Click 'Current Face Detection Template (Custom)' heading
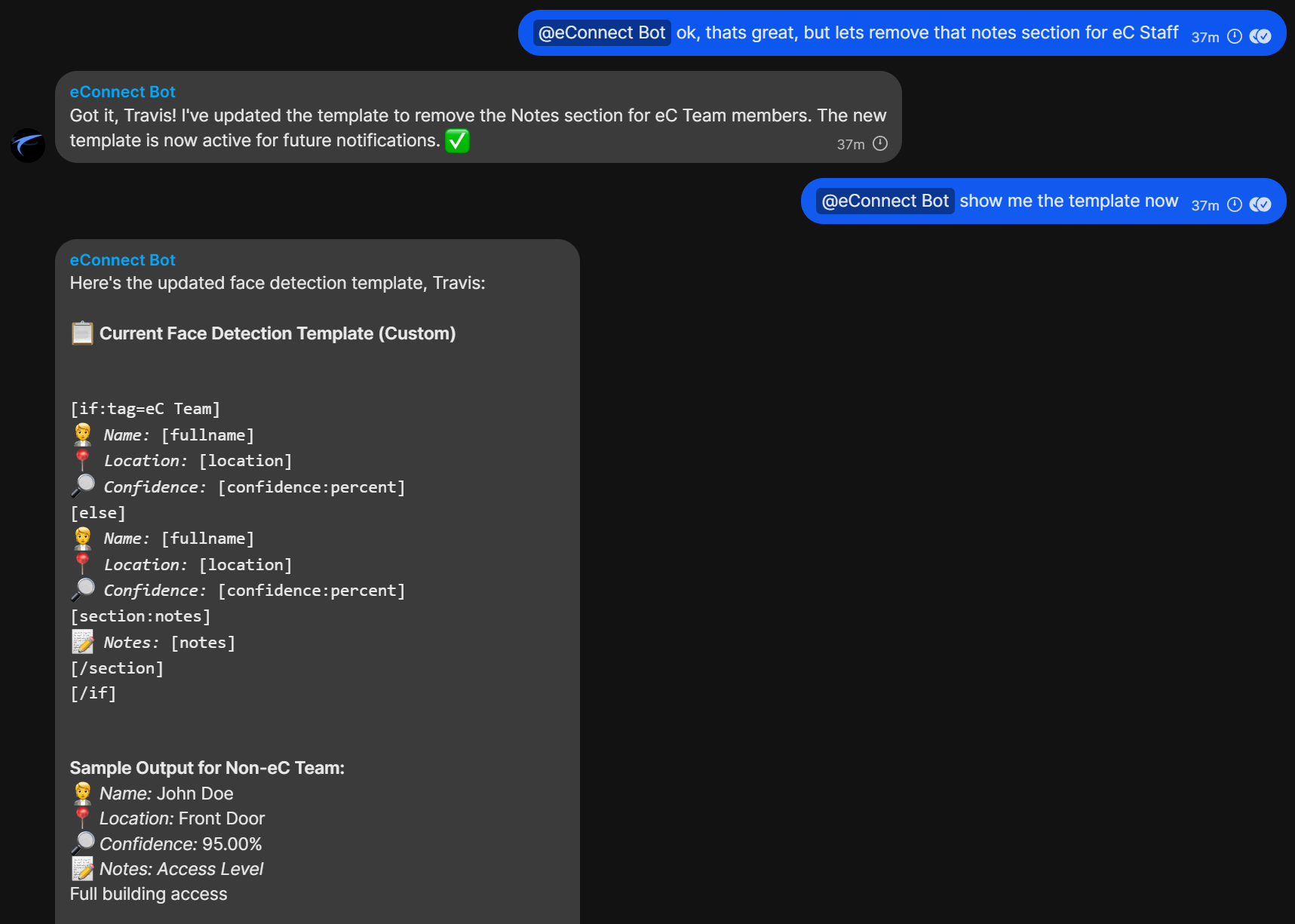This screenshot has width=1295, height=924. click(277, 333)
